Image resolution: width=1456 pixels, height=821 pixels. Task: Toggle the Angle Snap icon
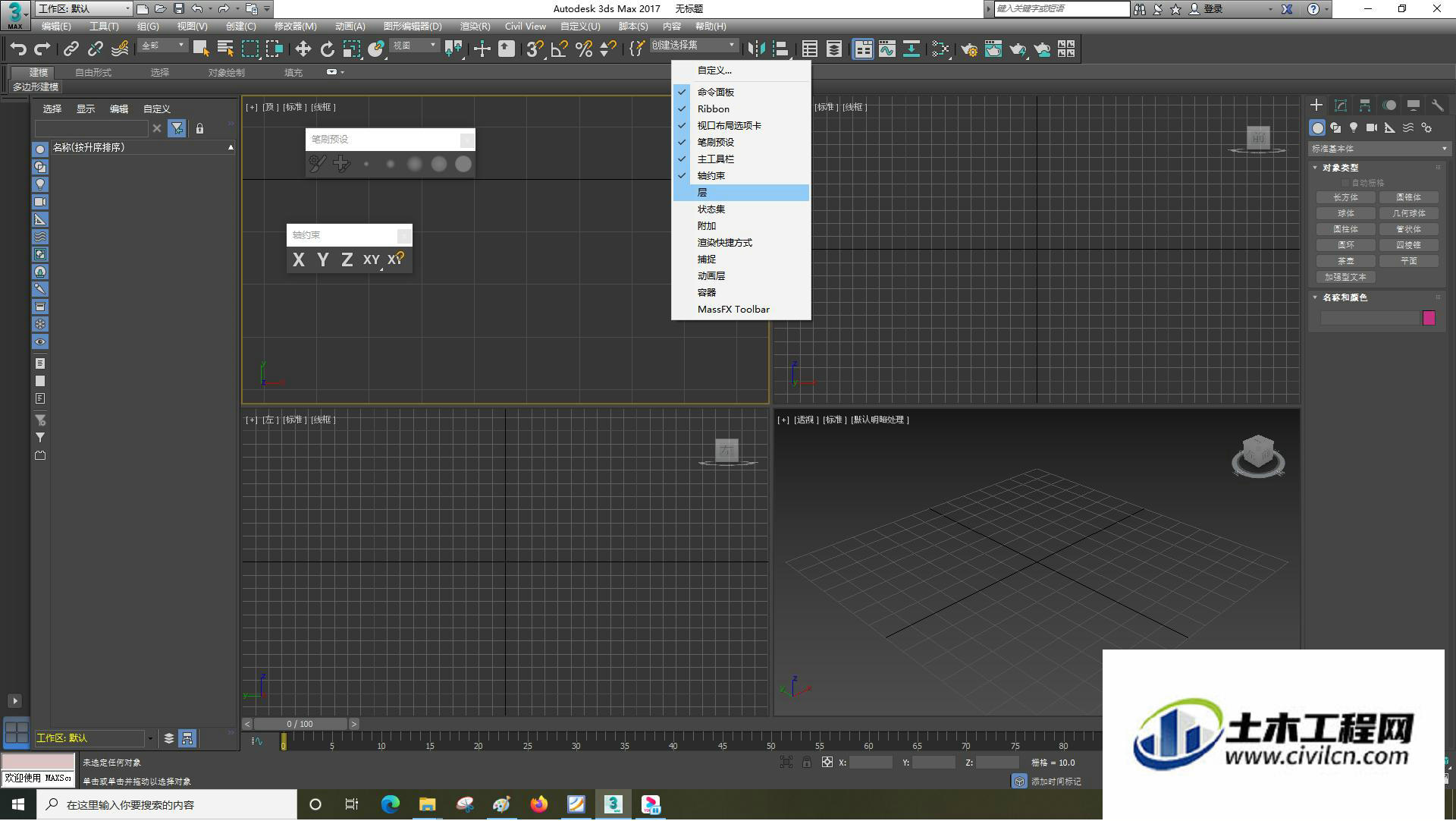click(559, 49)
